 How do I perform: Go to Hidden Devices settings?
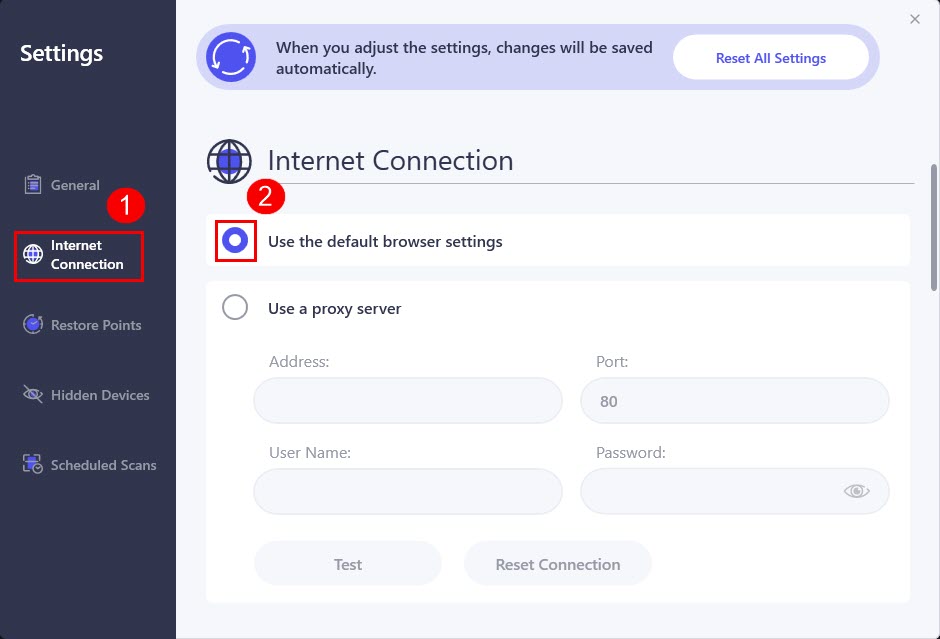[x=100, y=395]
